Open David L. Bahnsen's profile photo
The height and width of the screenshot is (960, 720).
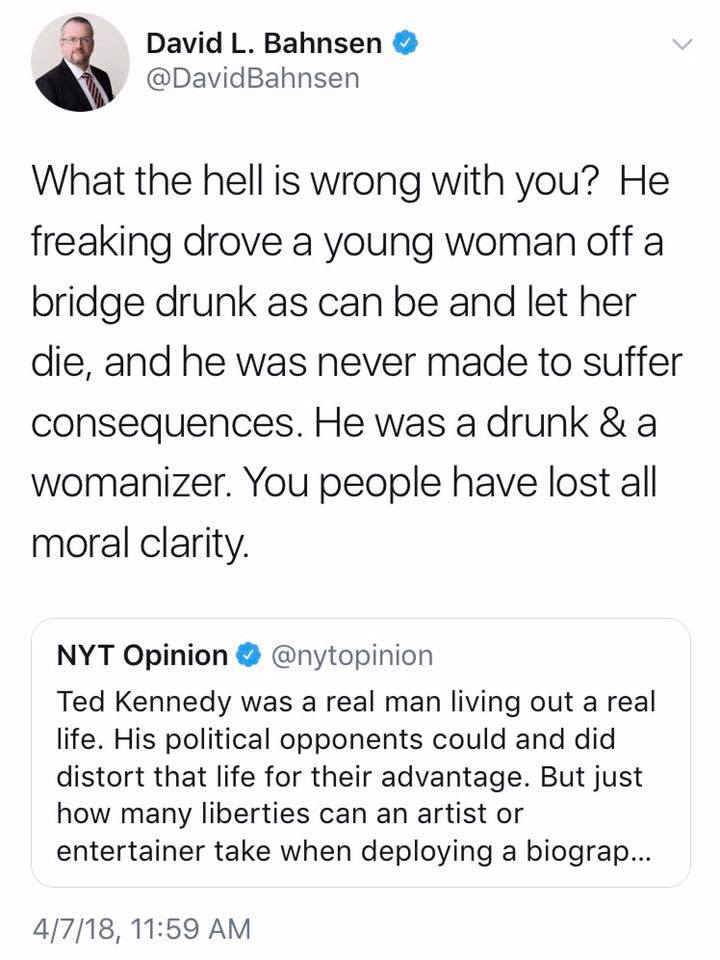80,62
